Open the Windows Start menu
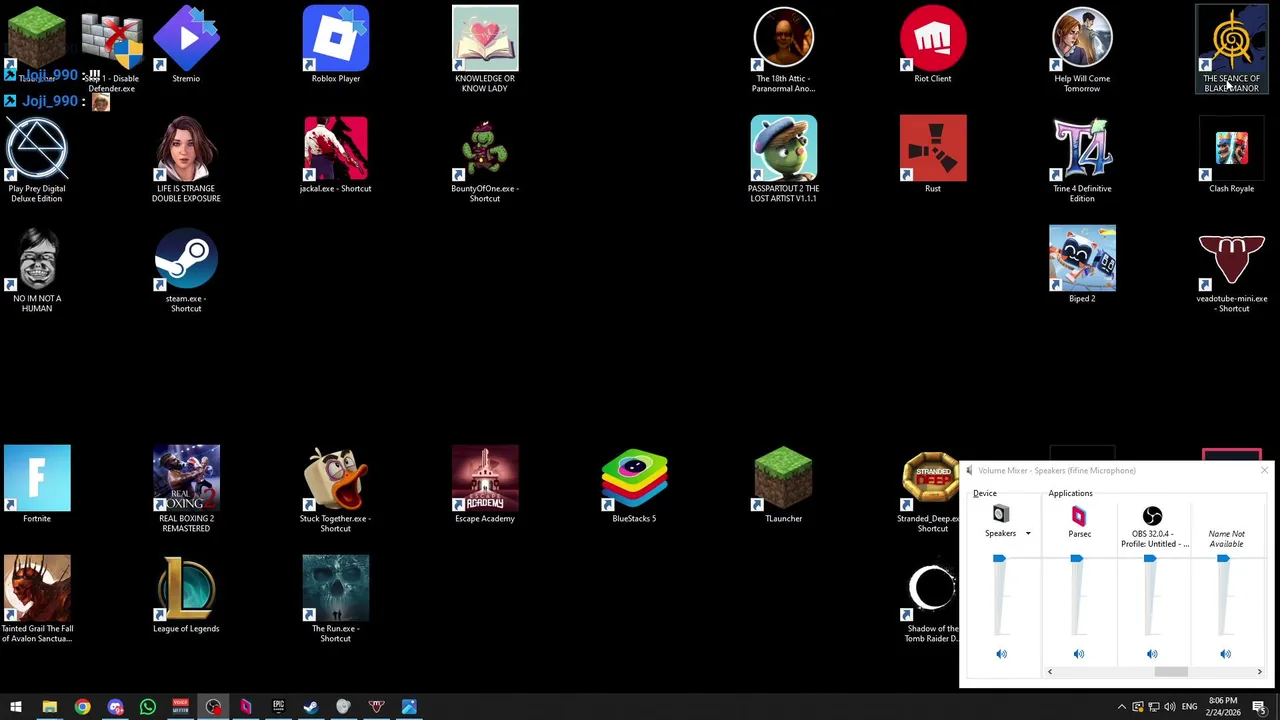 (16, 707)
